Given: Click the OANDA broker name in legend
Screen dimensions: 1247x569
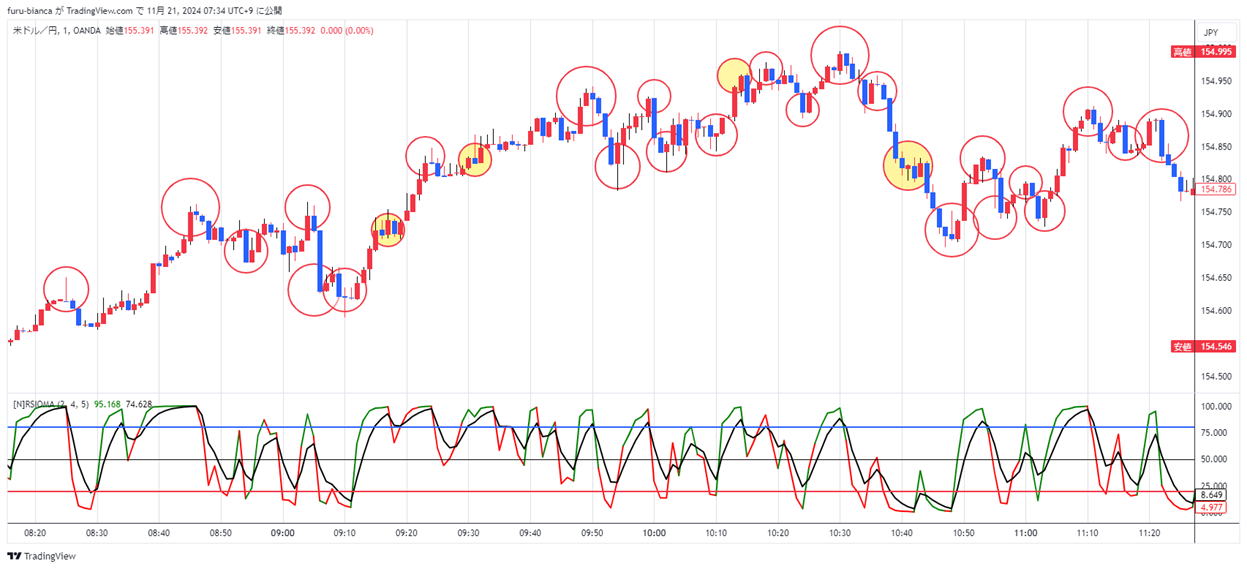Looking at the screenshot, I should (86, 30).
